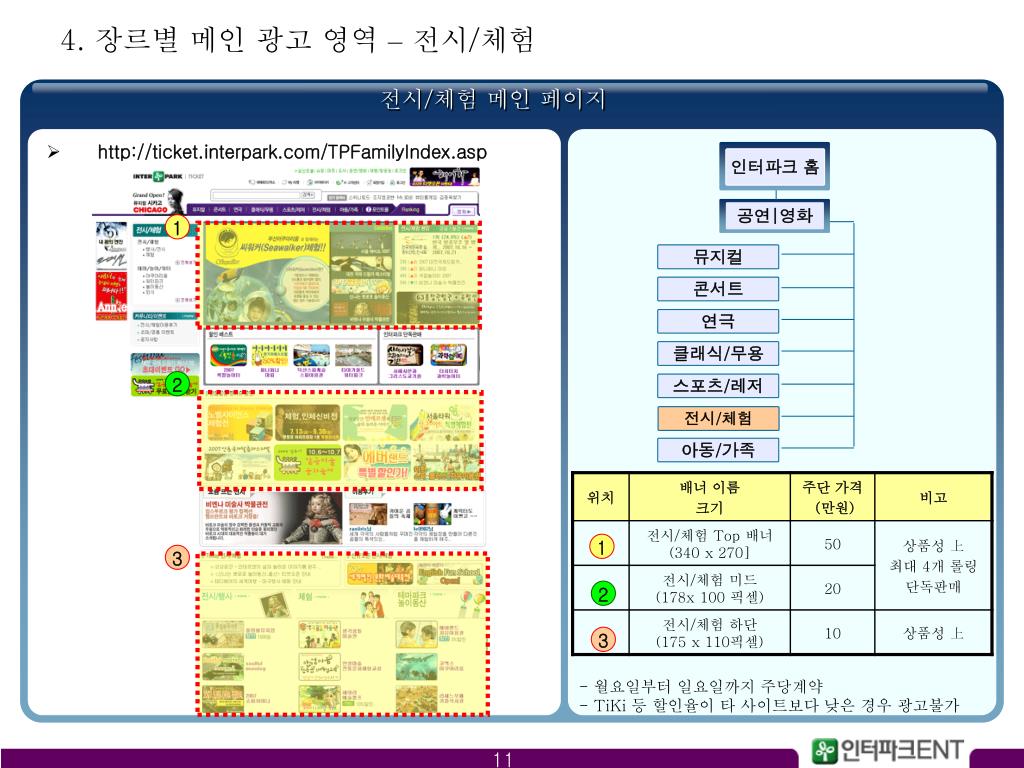
Task: Open the green 10.6~10.7 mid banner
Action: coord(308,462)
